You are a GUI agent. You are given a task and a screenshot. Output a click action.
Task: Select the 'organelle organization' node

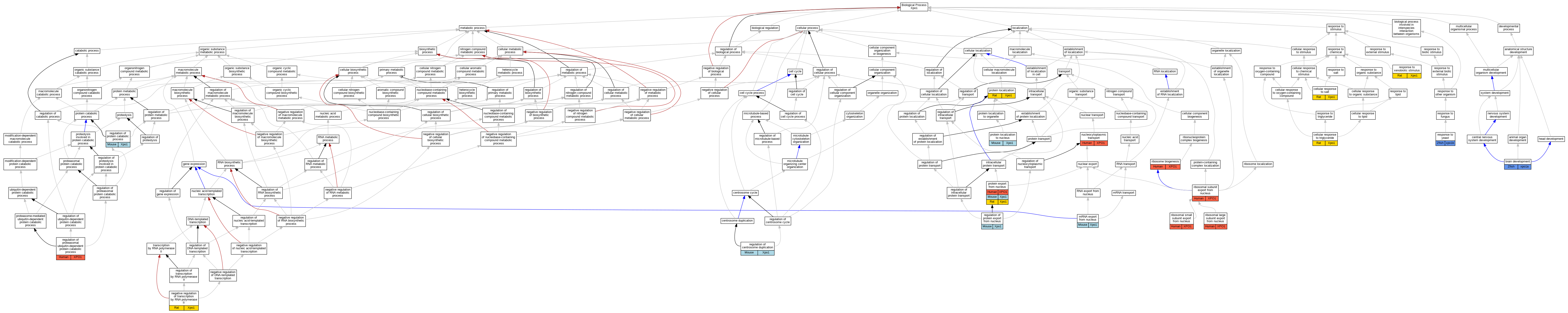882,93
